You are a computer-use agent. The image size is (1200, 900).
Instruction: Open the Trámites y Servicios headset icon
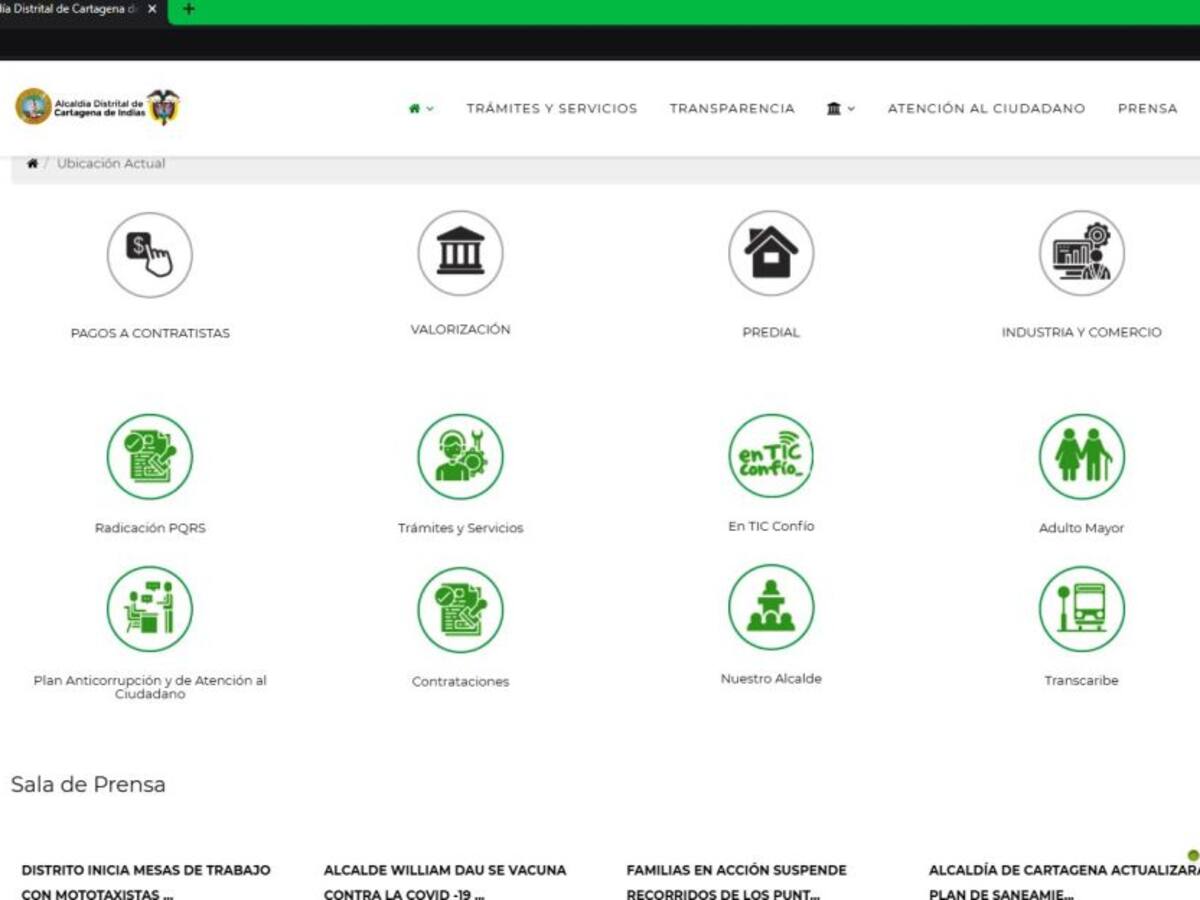[x=460, y=456]
